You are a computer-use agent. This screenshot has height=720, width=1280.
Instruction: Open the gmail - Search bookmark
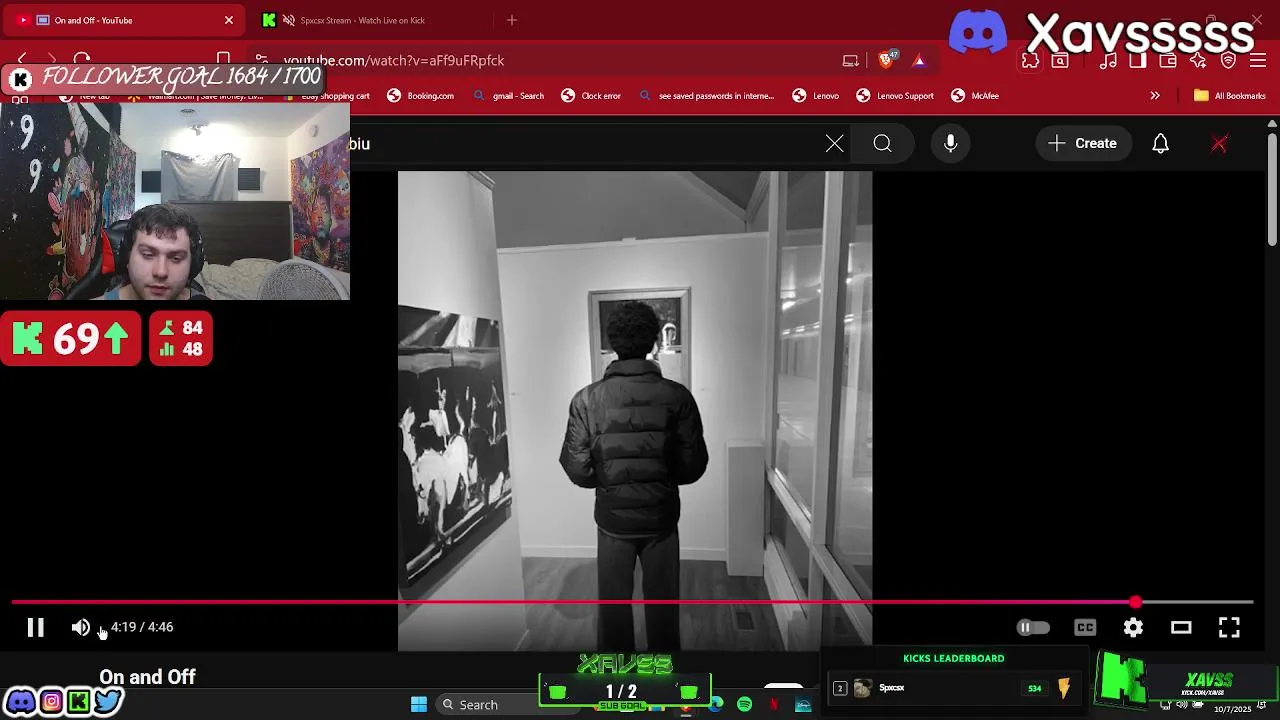click(x=509, y=96)
